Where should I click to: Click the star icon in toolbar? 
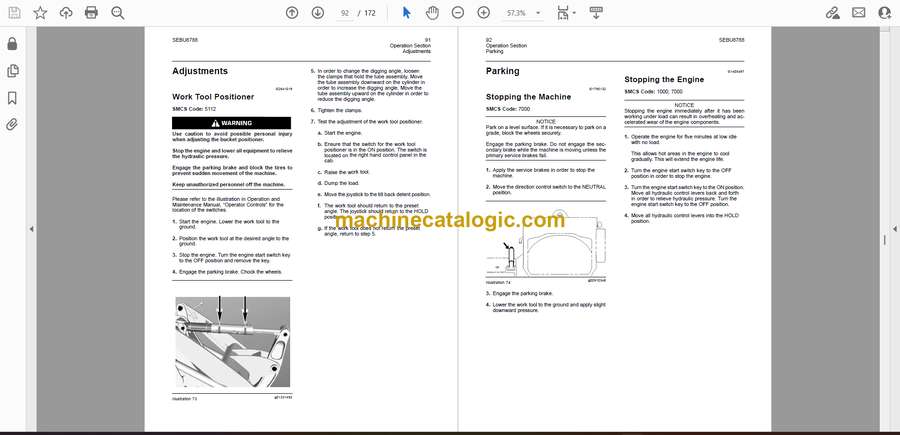pos(40,13)
